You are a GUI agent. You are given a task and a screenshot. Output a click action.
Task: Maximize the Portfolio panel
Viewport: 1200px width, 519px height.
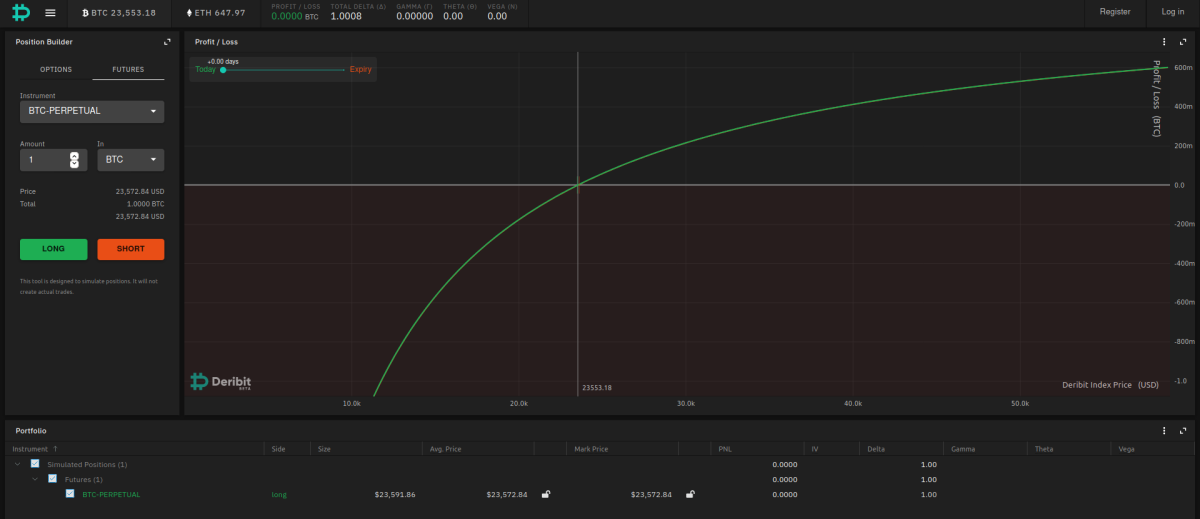coord(1182,430)
